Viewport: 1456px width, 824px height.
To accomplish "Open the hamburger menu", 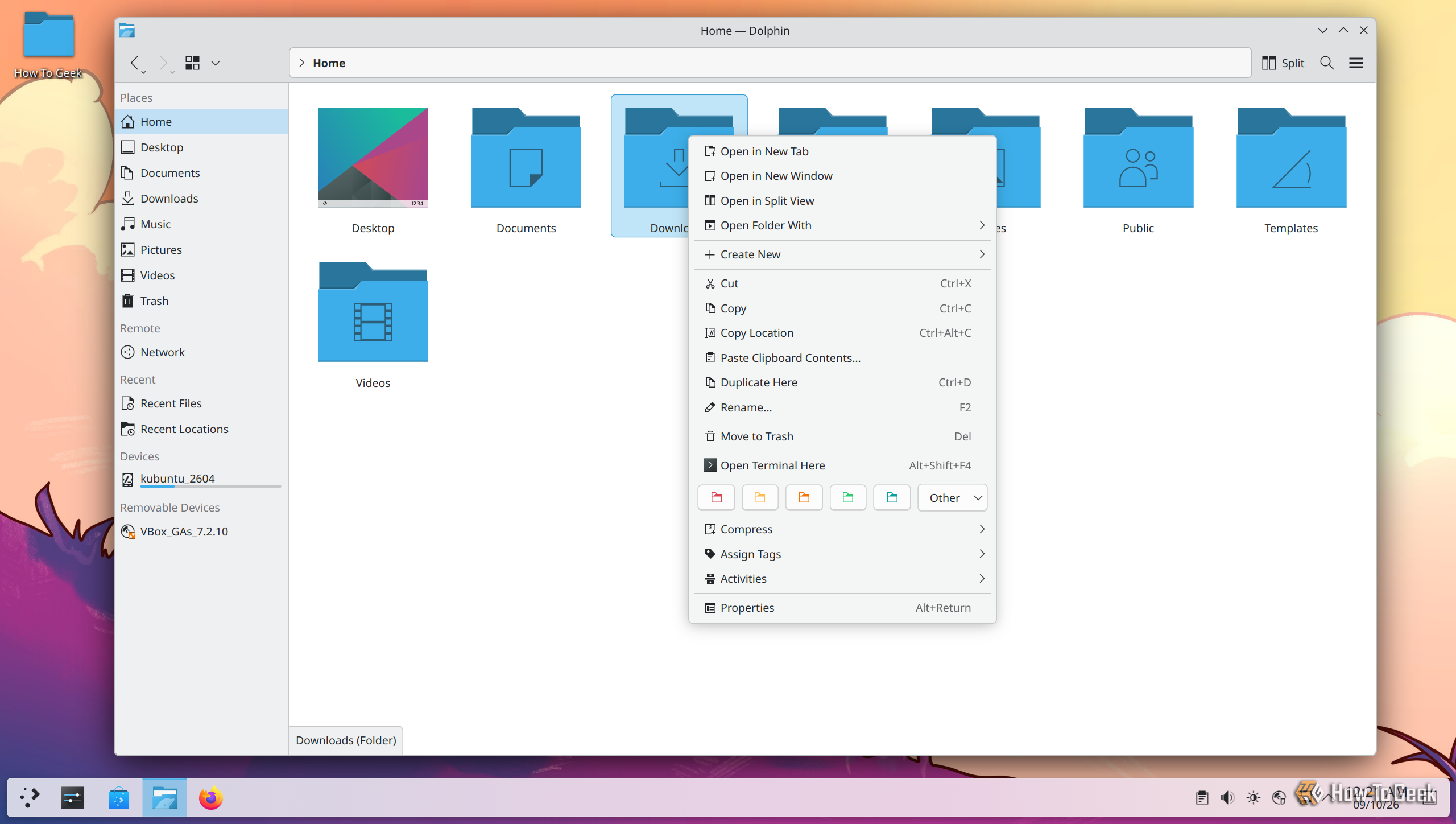I will 1356,63.
